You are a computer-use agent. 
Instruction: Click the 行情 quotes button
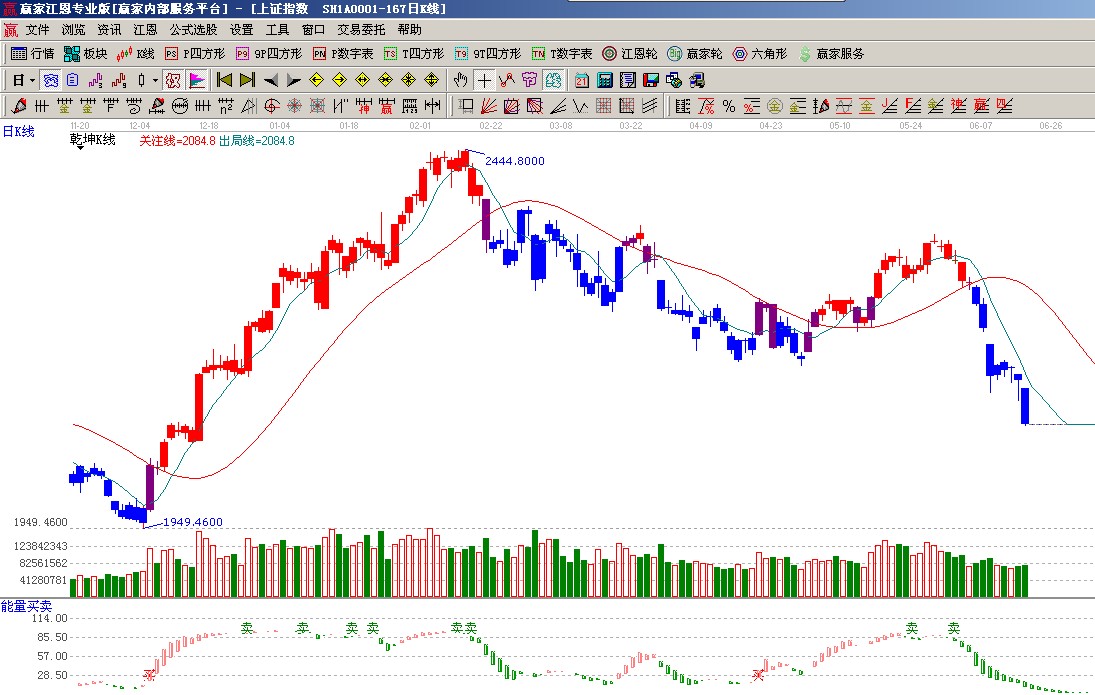[x=32, y=54]
